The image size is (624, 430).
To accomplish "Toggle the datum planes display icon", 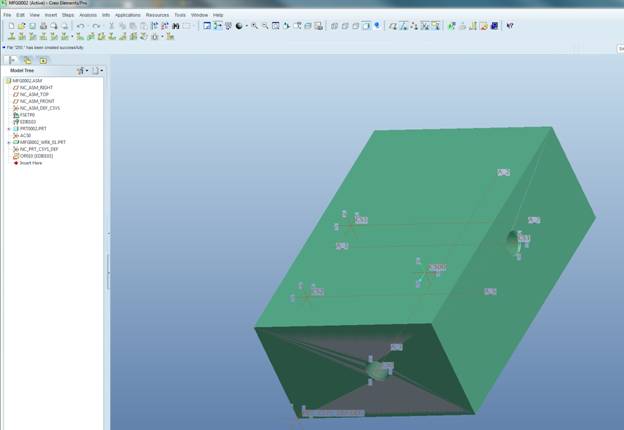I will coord(392,26).
